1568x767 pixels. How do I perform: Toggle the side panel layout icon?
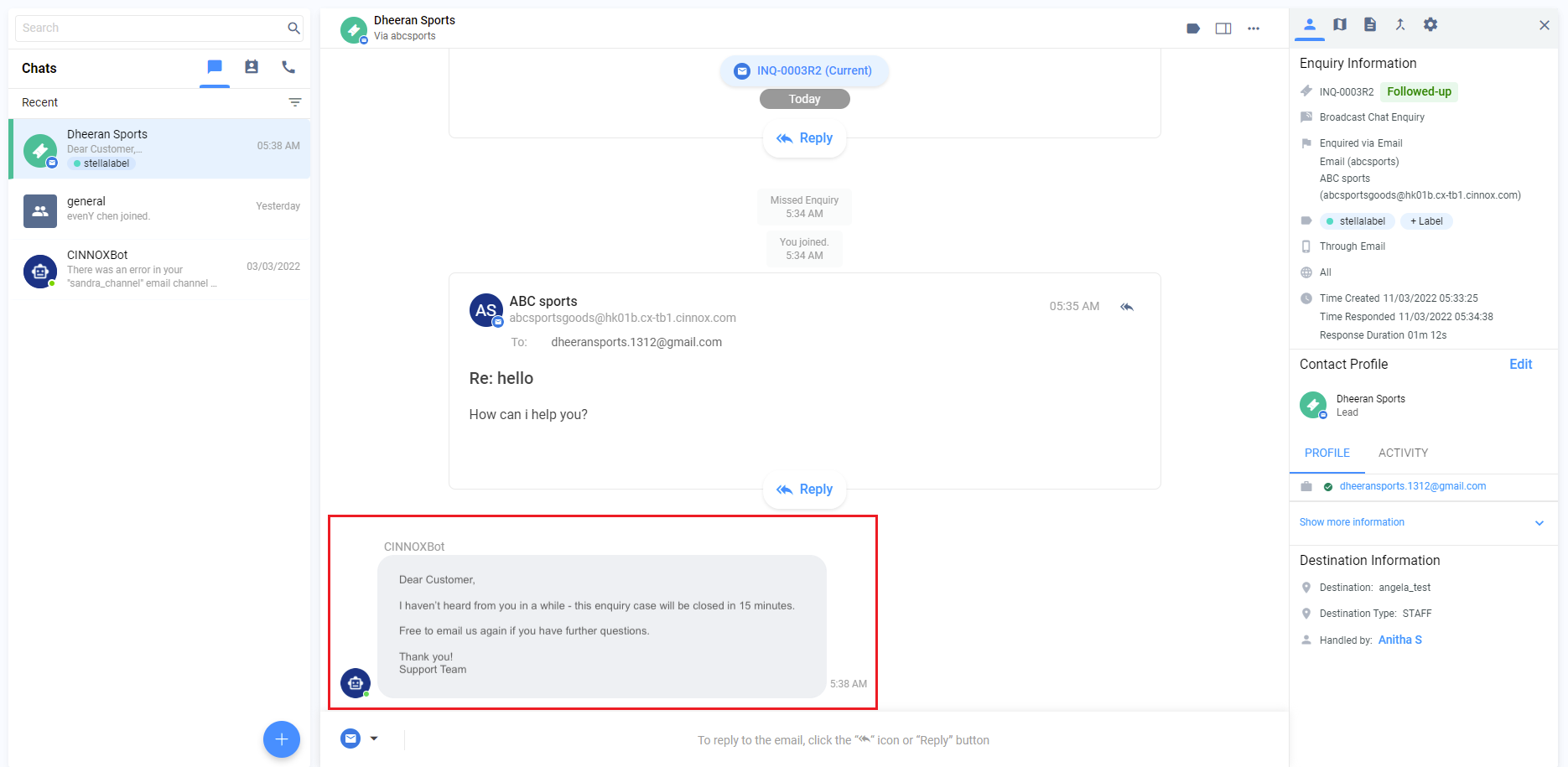[1223, 29]
